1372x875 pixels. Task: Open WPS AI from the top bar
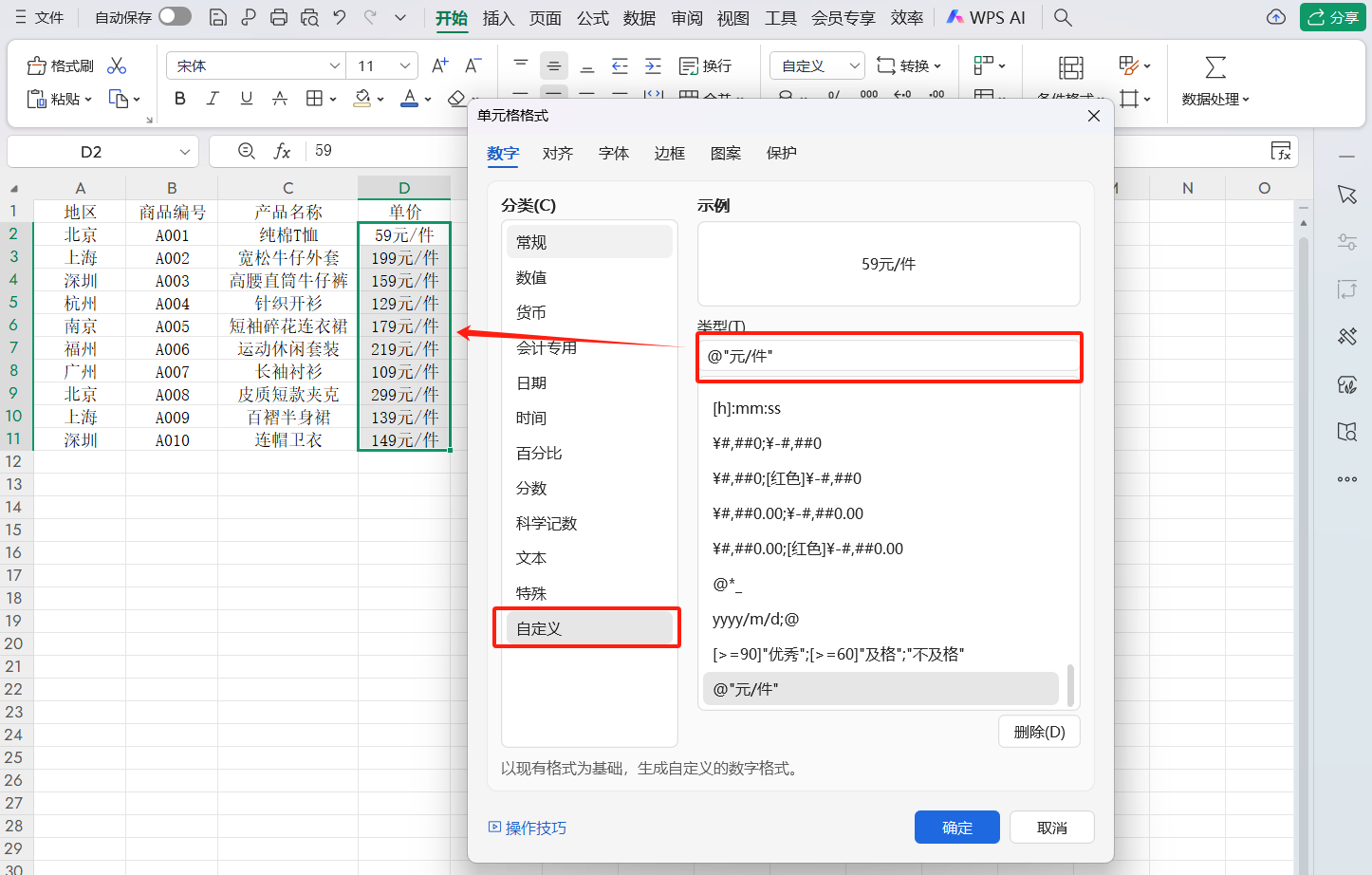(x=985, y=17)
